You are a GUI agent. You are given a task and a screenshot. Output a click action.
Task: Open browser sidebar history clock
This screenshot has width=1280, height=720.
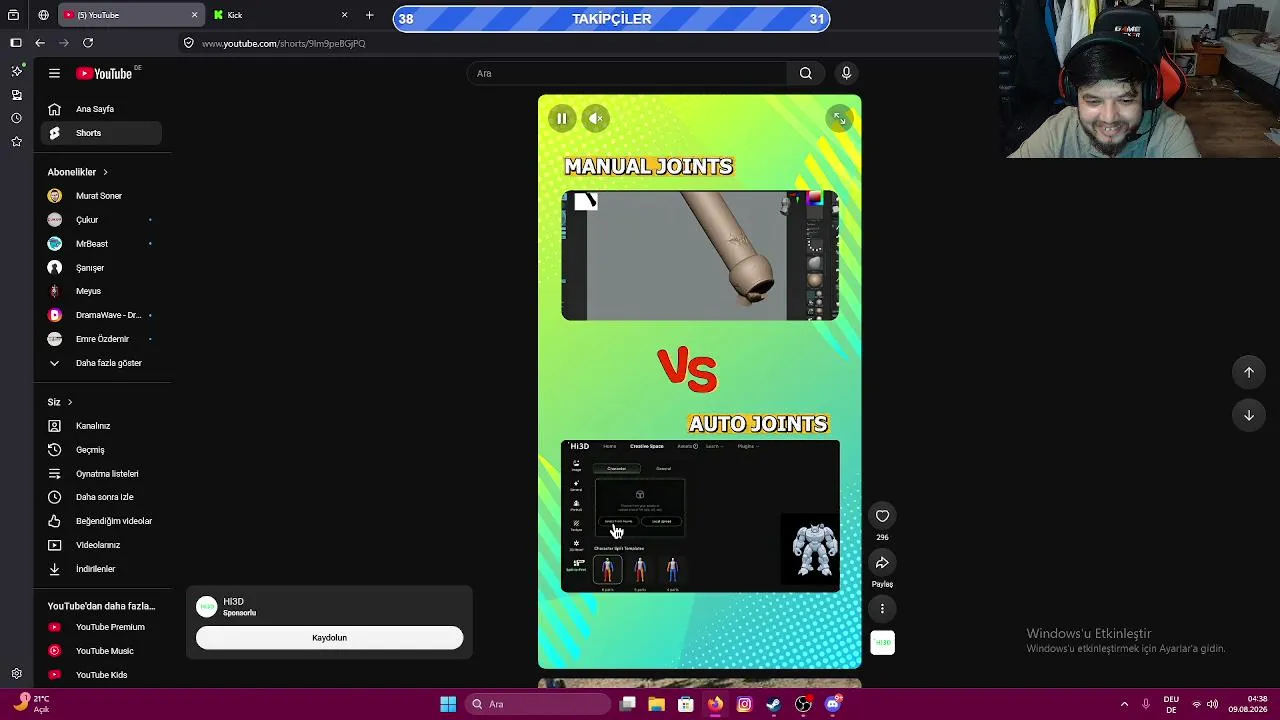click(x=16, y=118)
